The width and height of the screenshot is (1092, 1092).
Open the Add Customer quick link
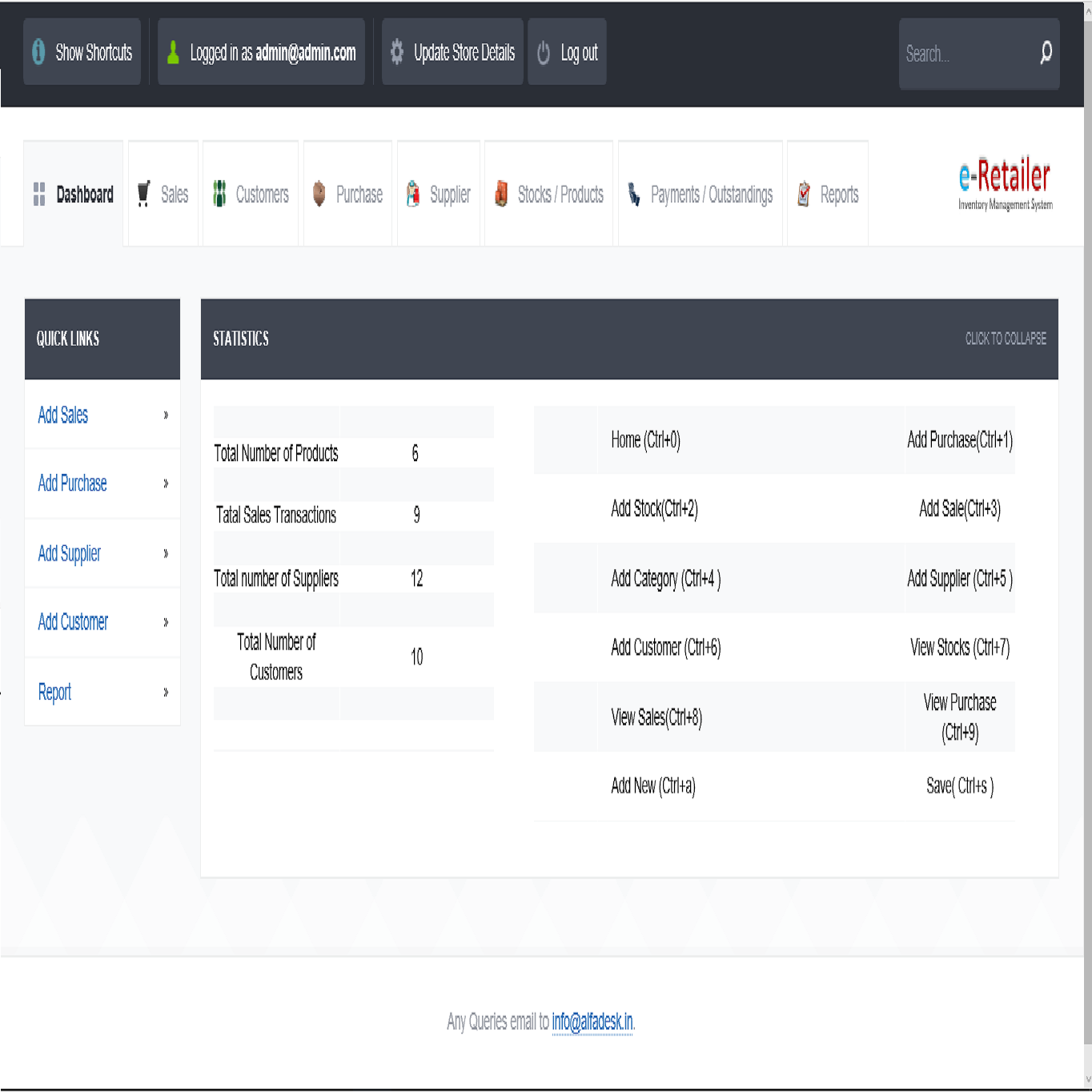click(x=73, y=622)
